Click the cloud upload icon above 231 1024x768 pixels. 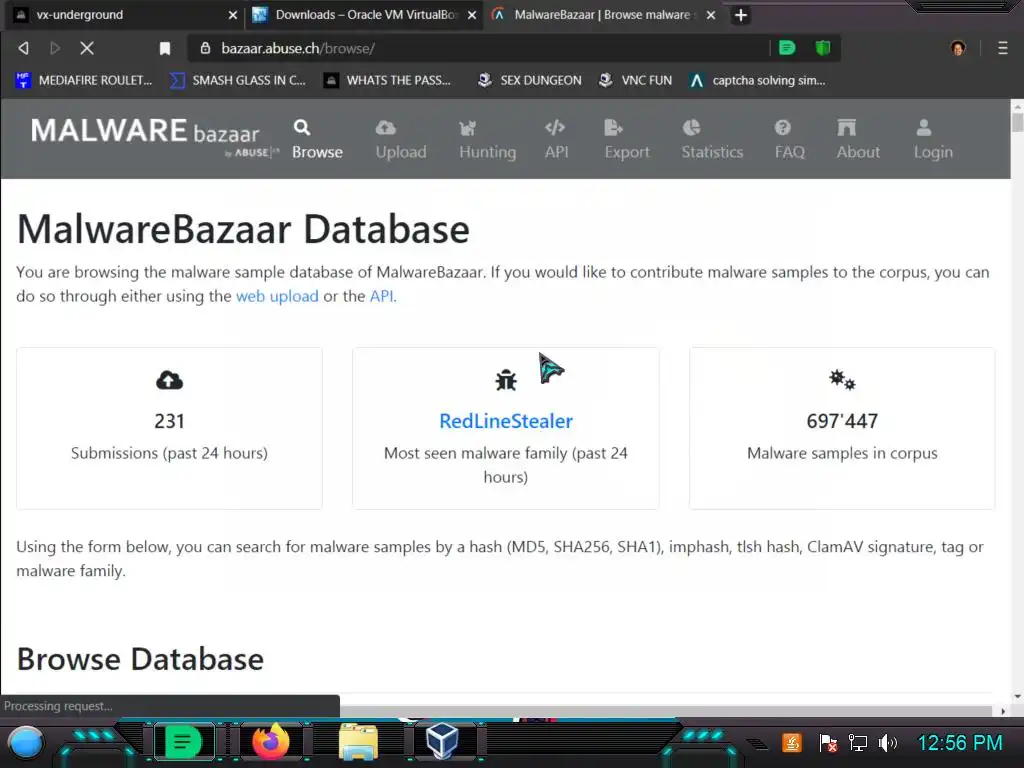[169, 380]
